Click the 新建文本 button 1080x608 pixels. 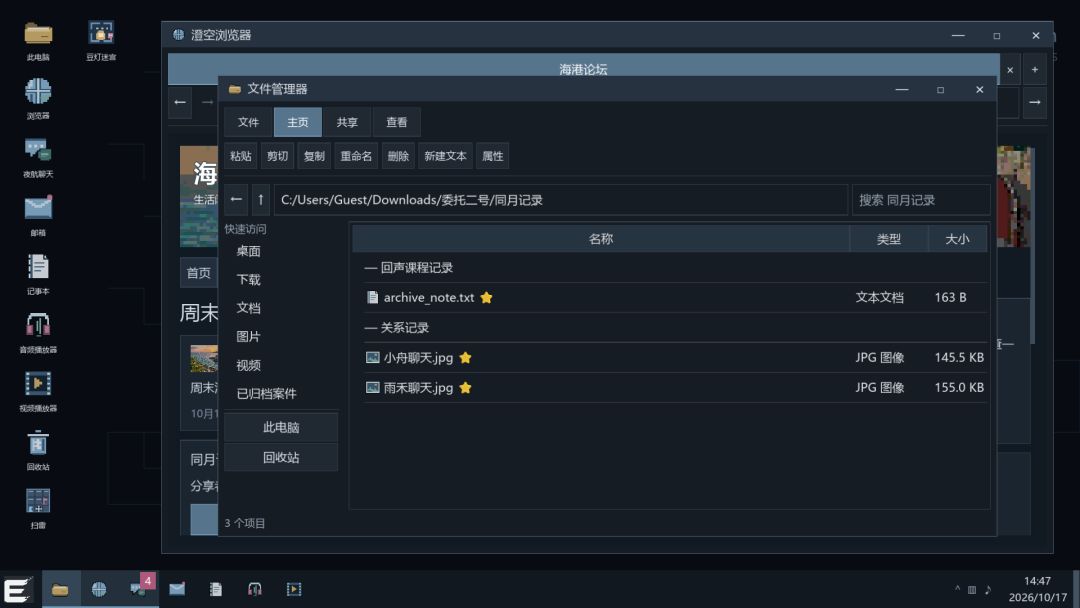coord(445,156)
